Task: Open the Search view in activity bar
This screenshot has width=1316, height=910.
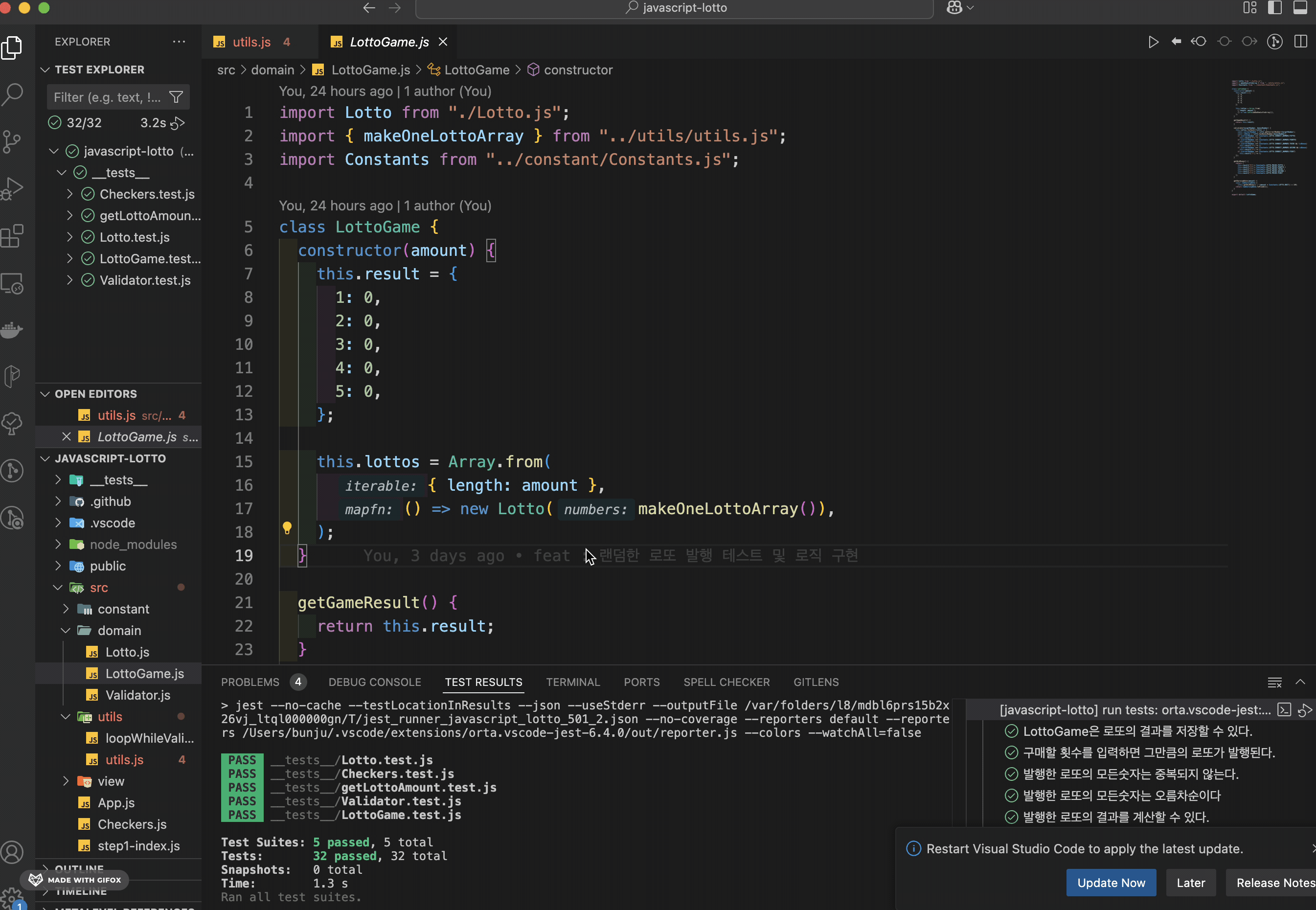Action: click(12, 94)
